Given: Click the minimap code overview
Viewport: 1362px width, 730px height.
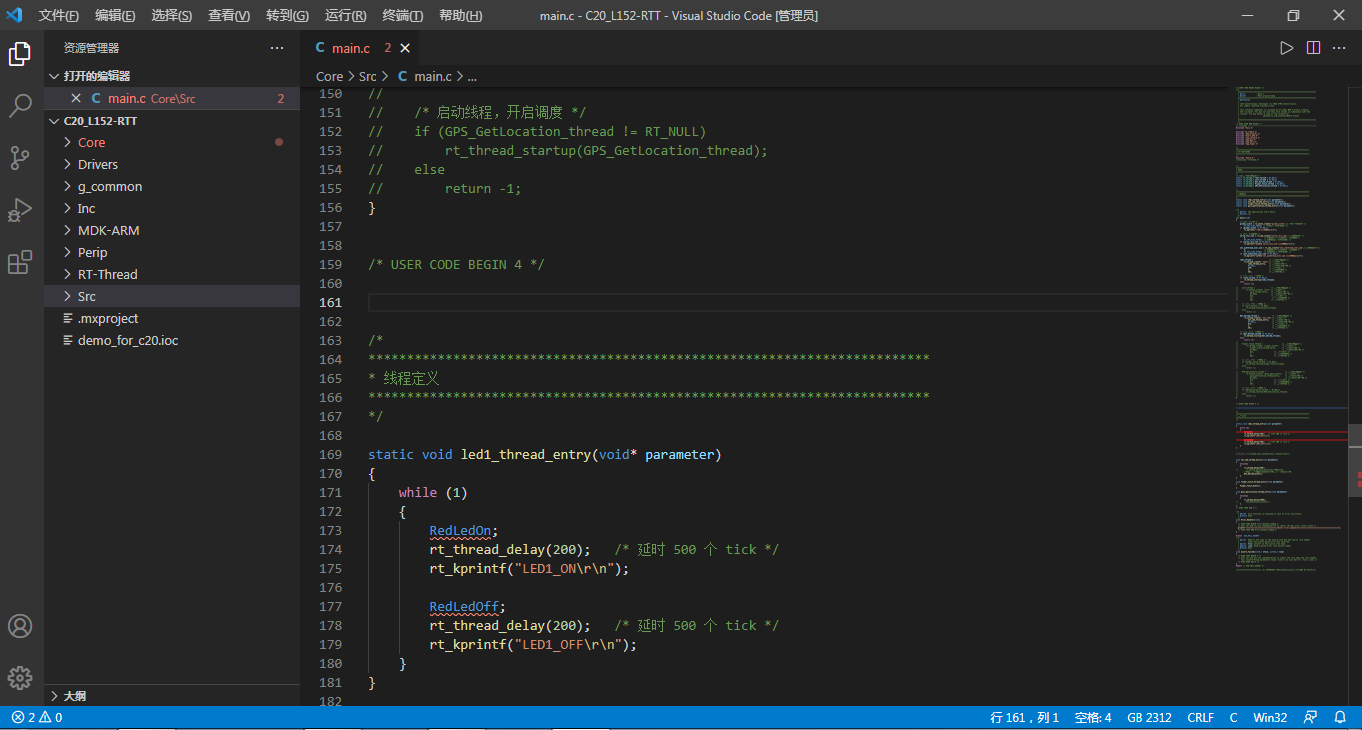Looking at the screenshot, I should [1290, 330].
